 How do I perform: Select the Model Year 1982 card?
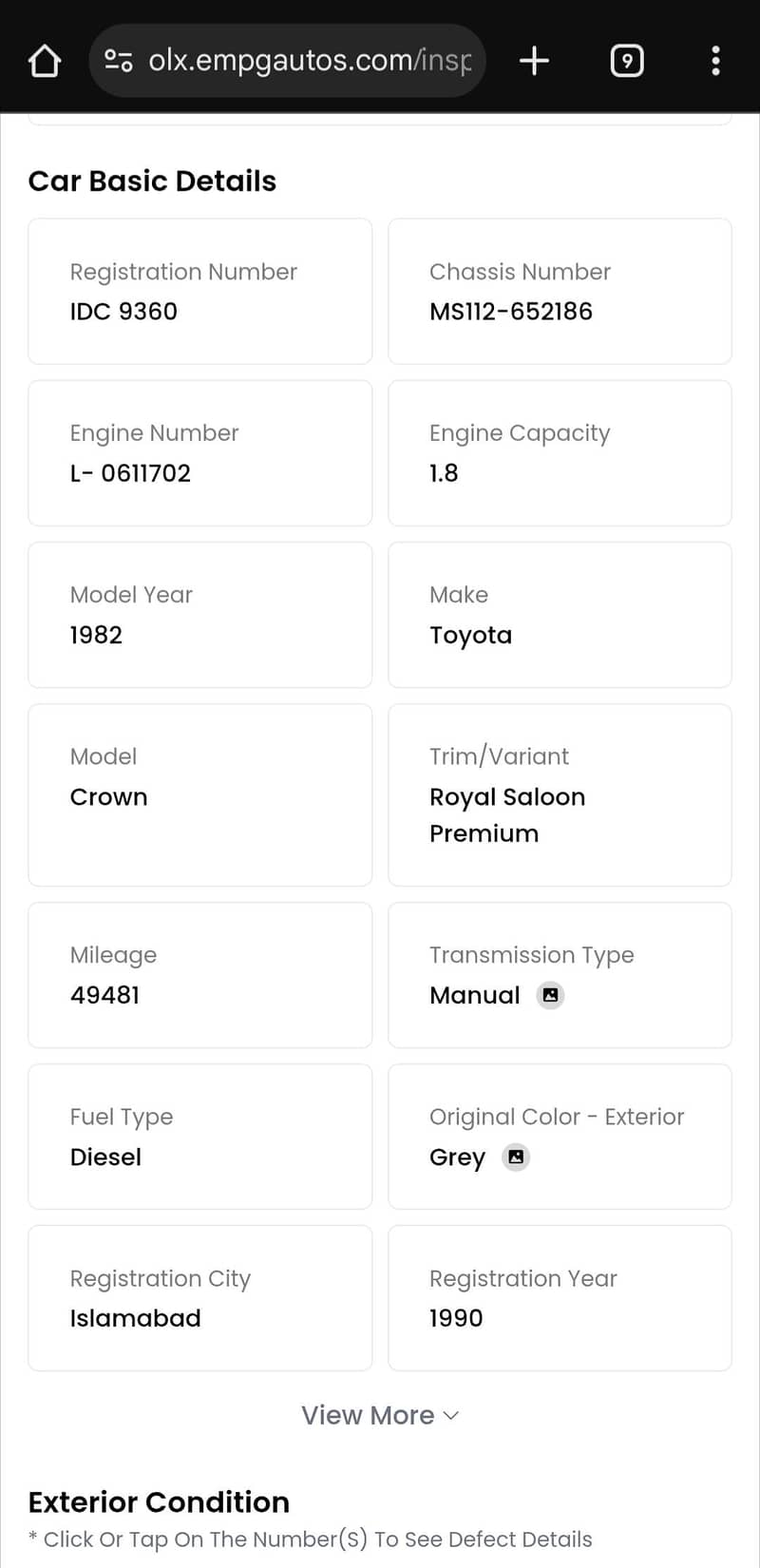coord(199,614)
